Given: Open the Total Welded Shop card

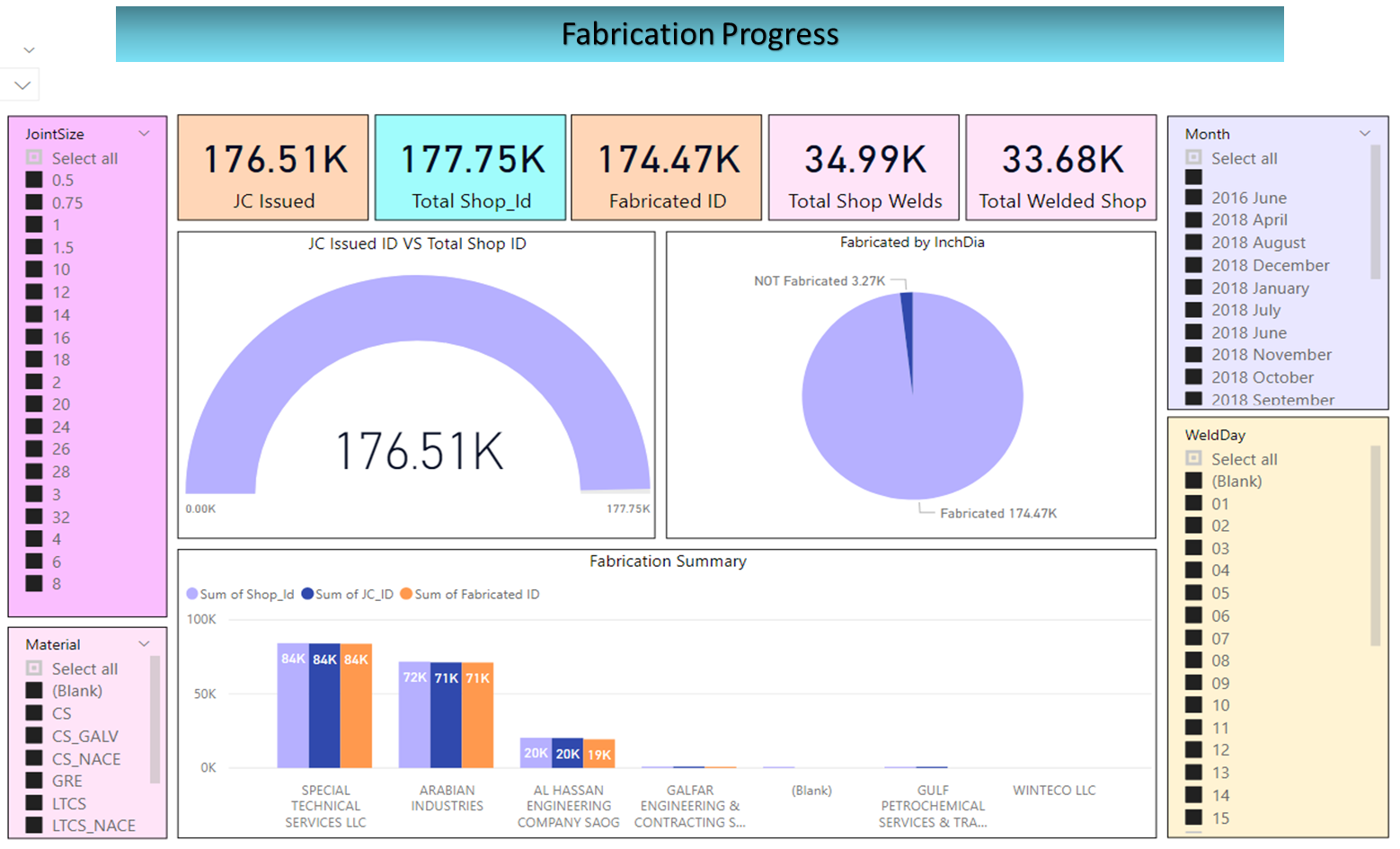Looking at the screenshot, I should tap(1061, 167).
